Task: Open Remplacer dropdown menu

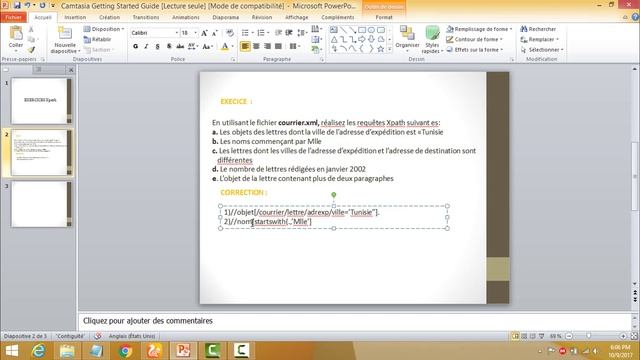Action: [539, 39]
